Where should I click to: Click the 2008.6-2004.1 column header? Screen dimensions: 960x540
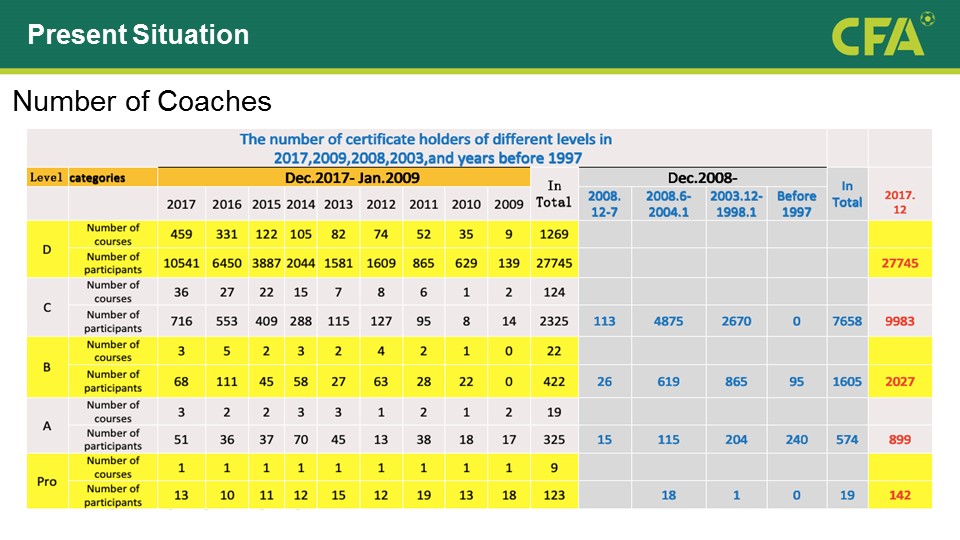tap(668, 203)
